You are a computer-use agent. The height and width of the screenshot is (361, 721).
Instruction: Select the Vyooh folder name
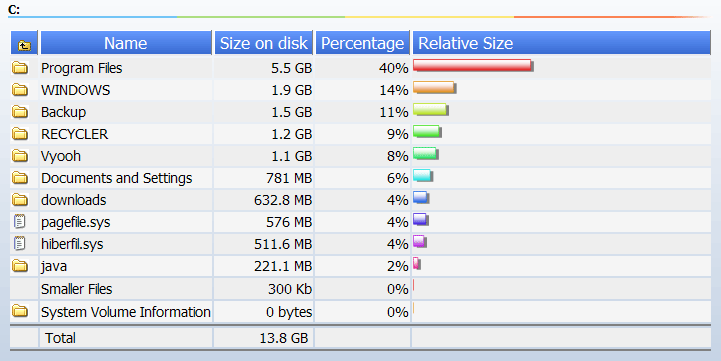61,156
